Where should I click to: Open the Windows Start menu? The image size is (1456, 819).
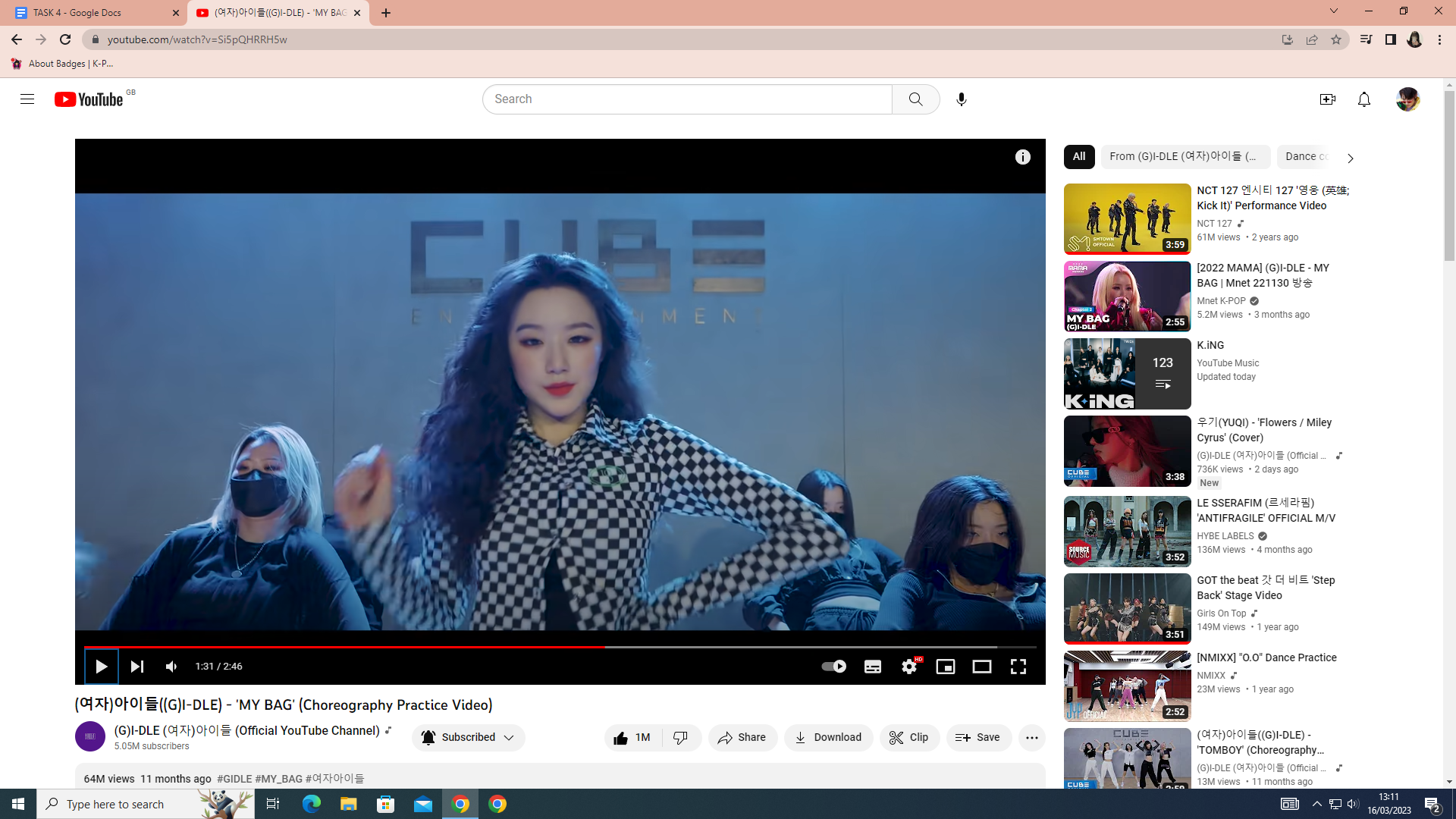coord(18,804)
